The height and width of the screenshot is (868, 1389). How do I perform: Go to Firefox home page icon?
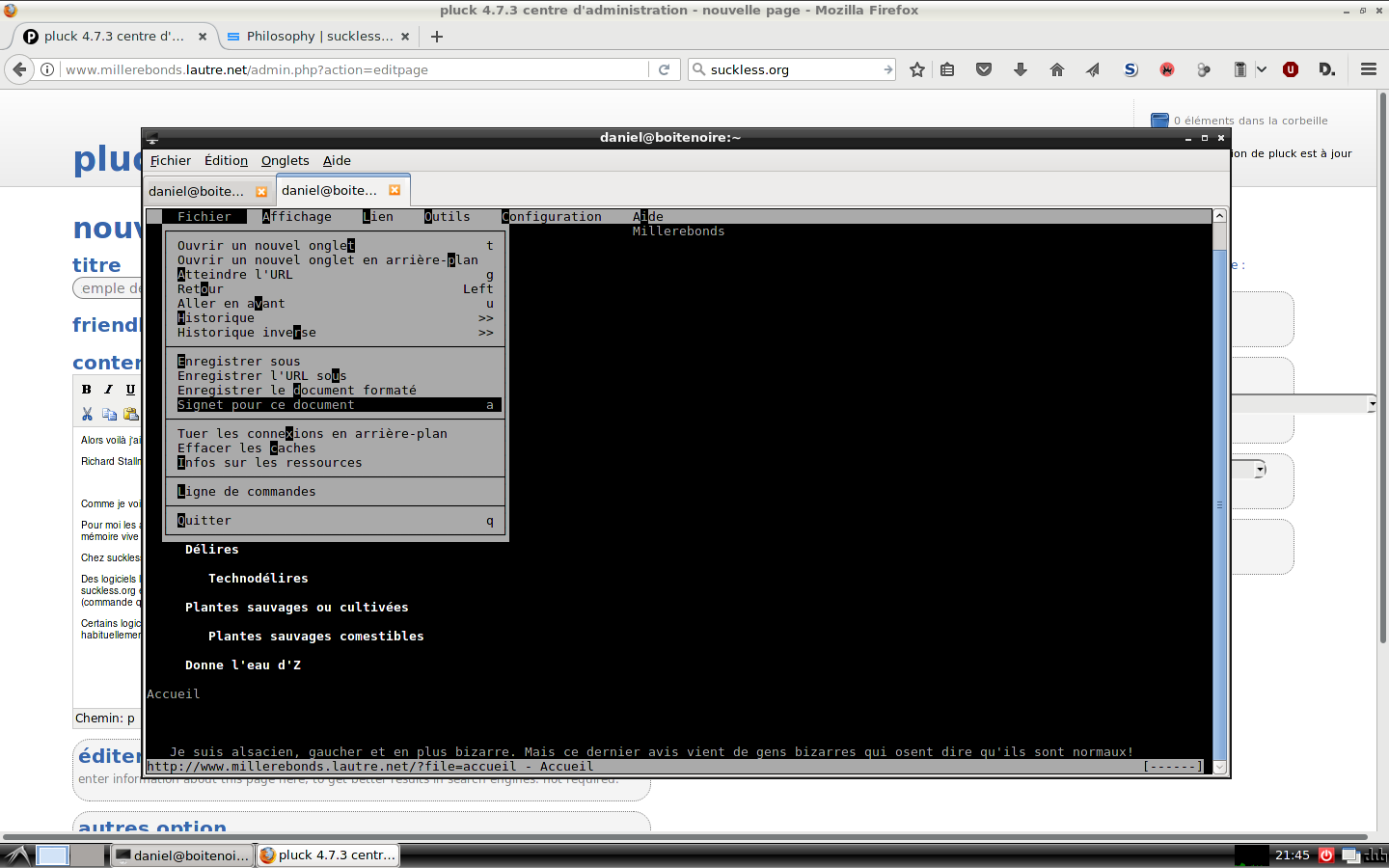coord(1057,69)
